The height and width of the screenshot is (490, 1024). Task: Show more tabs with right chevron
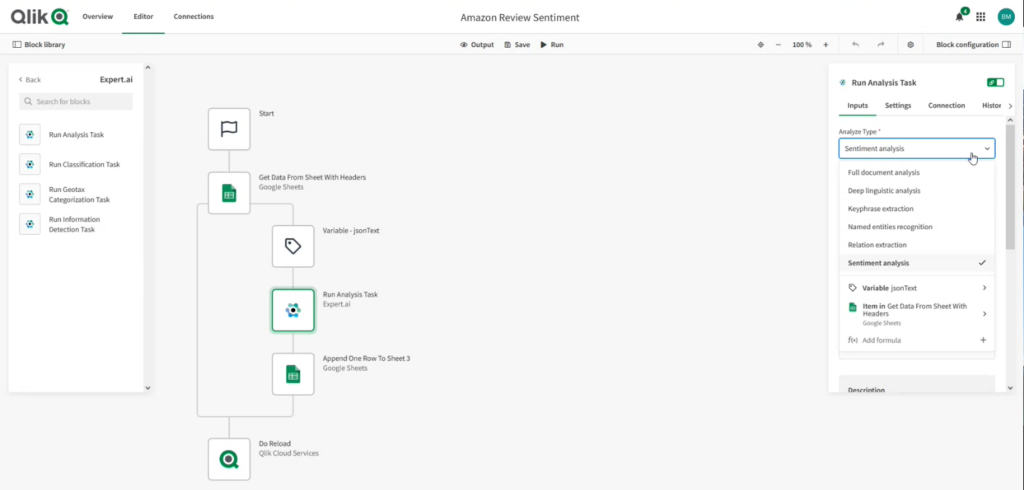1010,106
